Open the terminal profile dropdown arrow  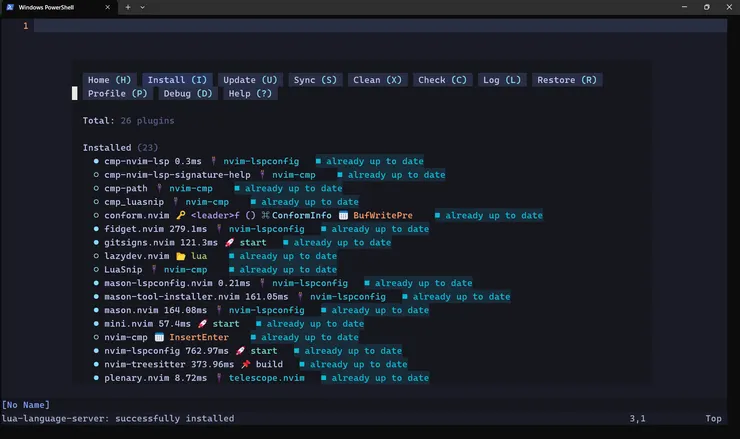(x=143, y=7)
